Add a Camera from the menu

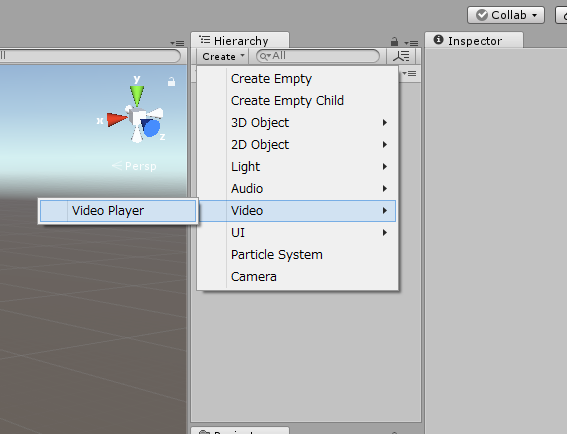(x=298, y=277)
